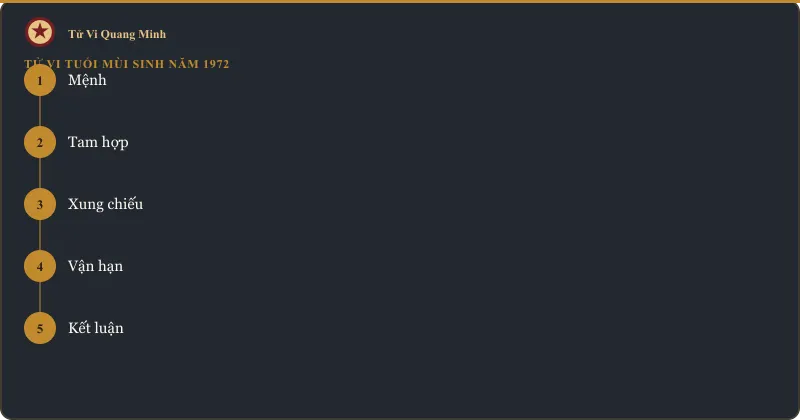Open the Kết luận section label

click(x=96, y=328)
